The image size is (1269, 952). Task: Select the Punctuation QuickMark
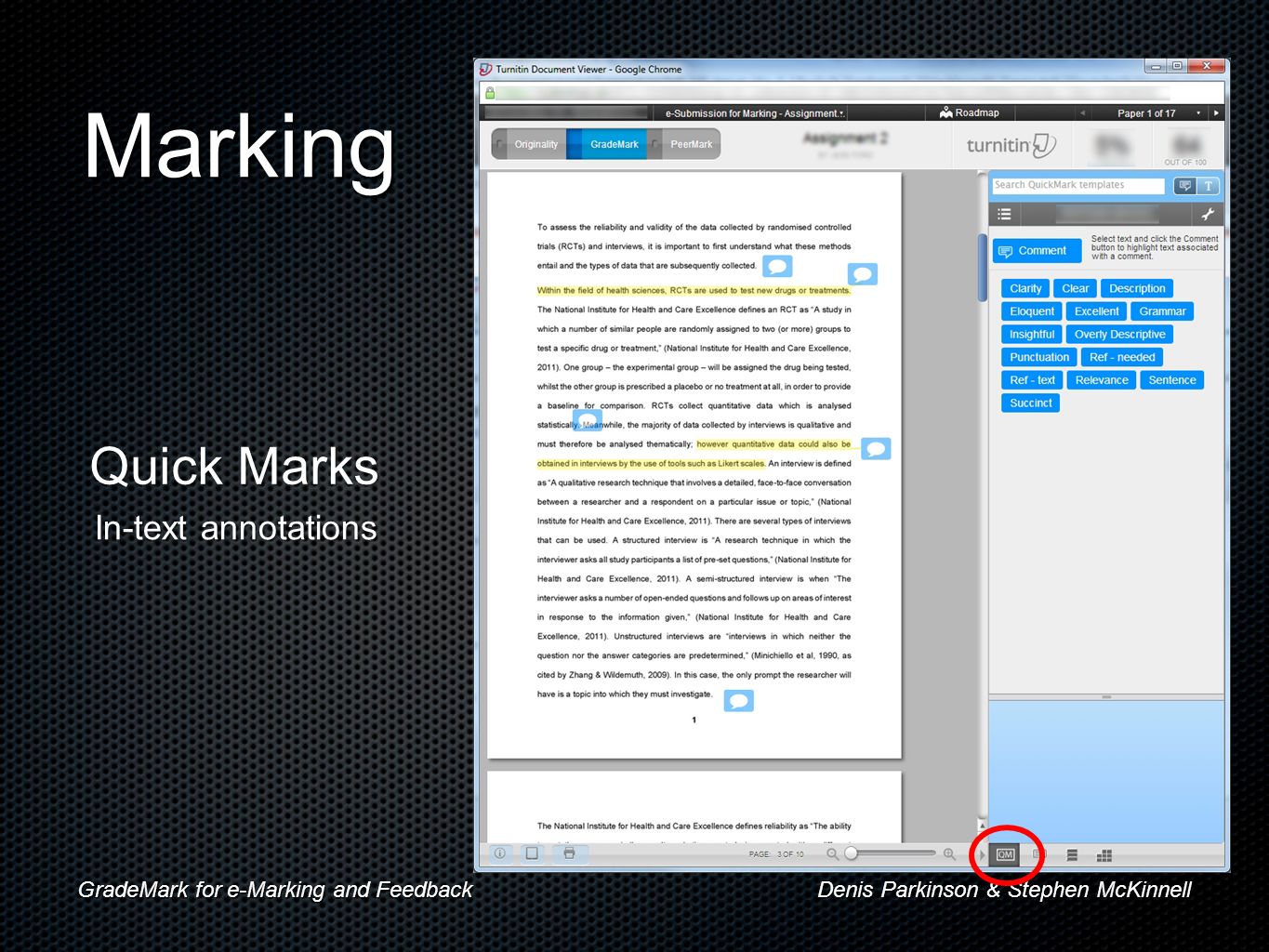(1039, 357)
